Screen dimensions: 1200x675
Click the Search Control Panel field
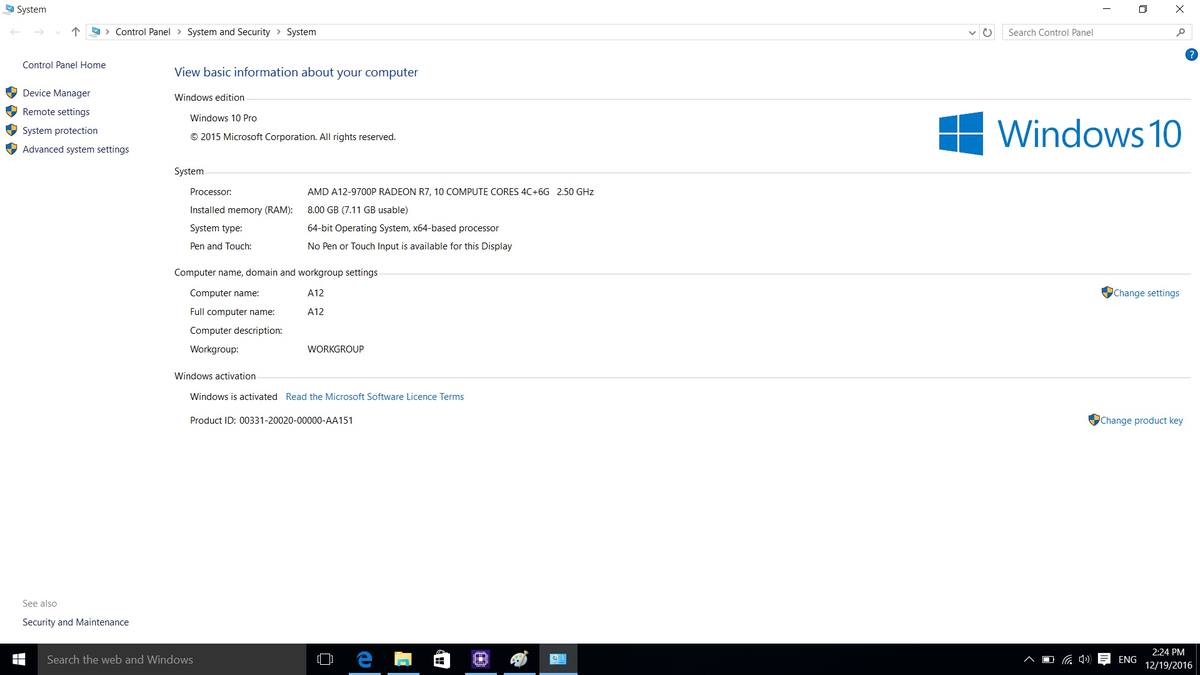pos(1091,32)
